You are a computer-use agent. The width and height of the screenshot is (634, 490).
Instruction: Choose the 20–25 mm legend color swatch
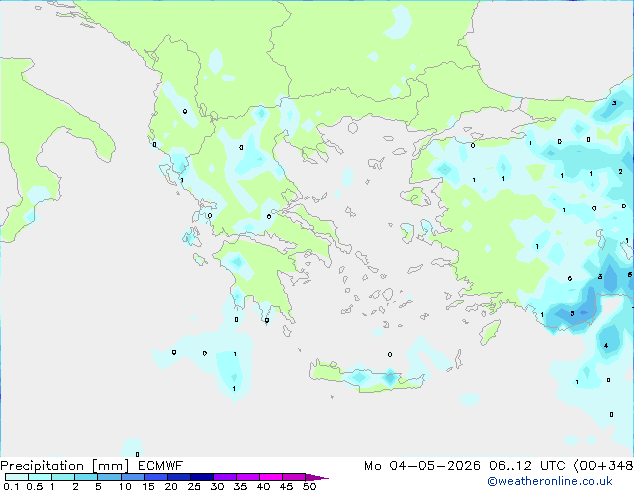178,477
